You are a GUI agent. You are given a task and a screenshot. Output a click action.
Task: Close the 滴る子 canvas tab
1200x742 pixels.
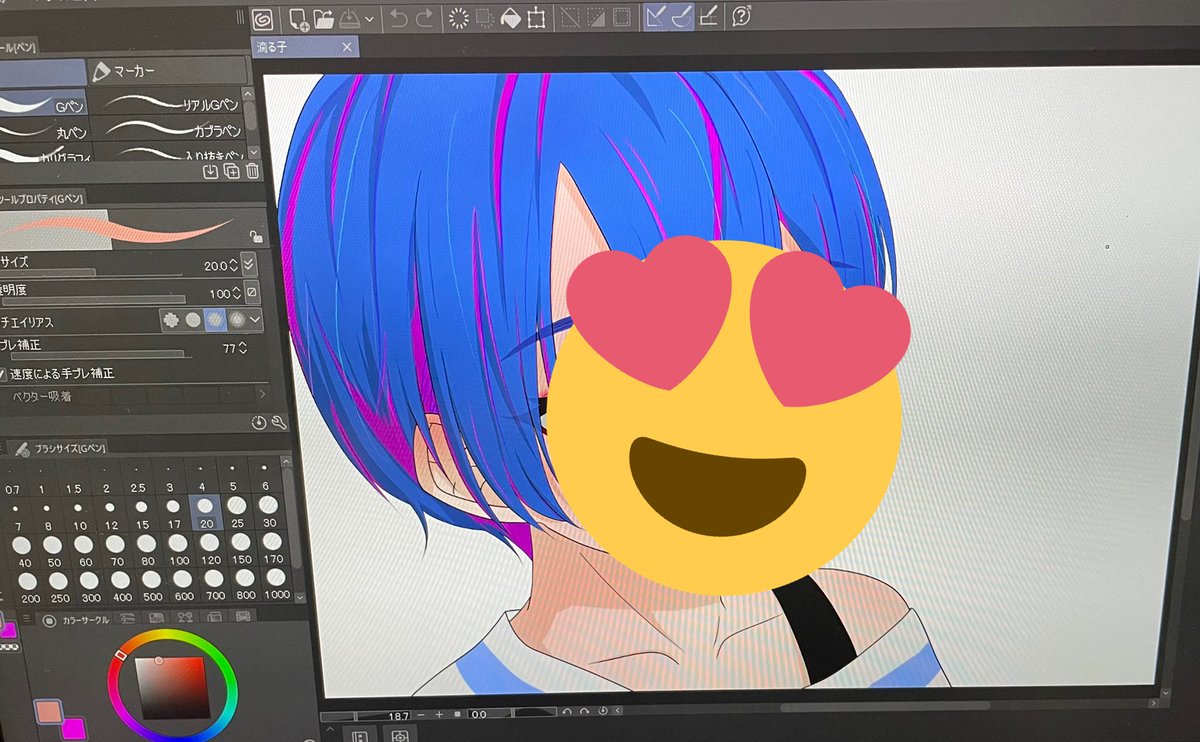346,47
